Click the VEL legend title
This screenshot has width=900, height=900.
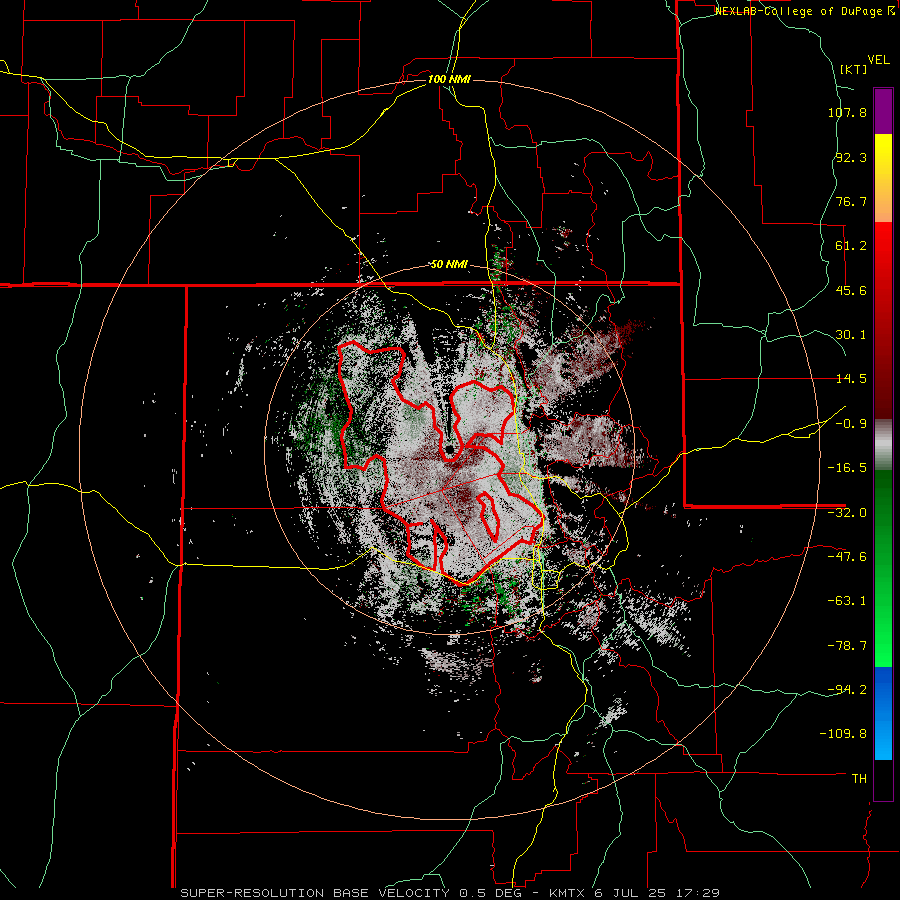(878, 60)
